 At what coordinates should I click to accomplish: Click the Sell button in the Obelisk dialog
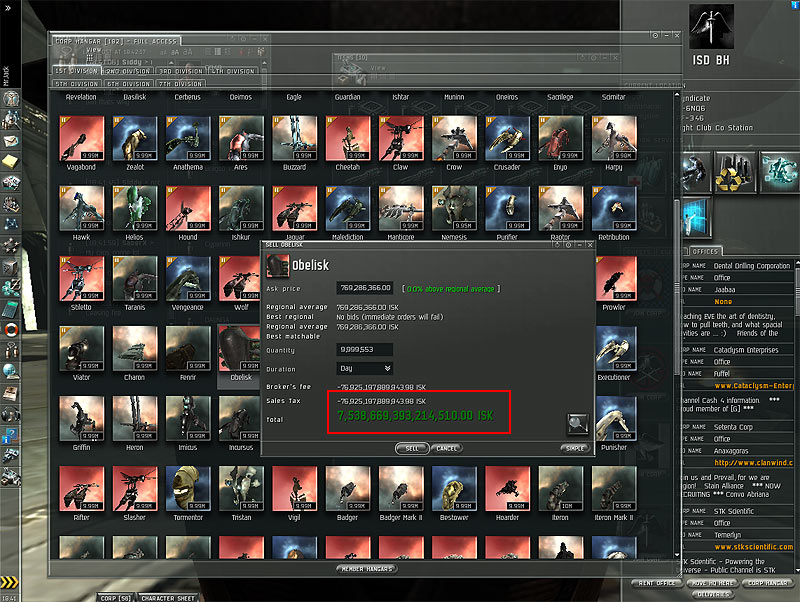click(x=412, y=448)
